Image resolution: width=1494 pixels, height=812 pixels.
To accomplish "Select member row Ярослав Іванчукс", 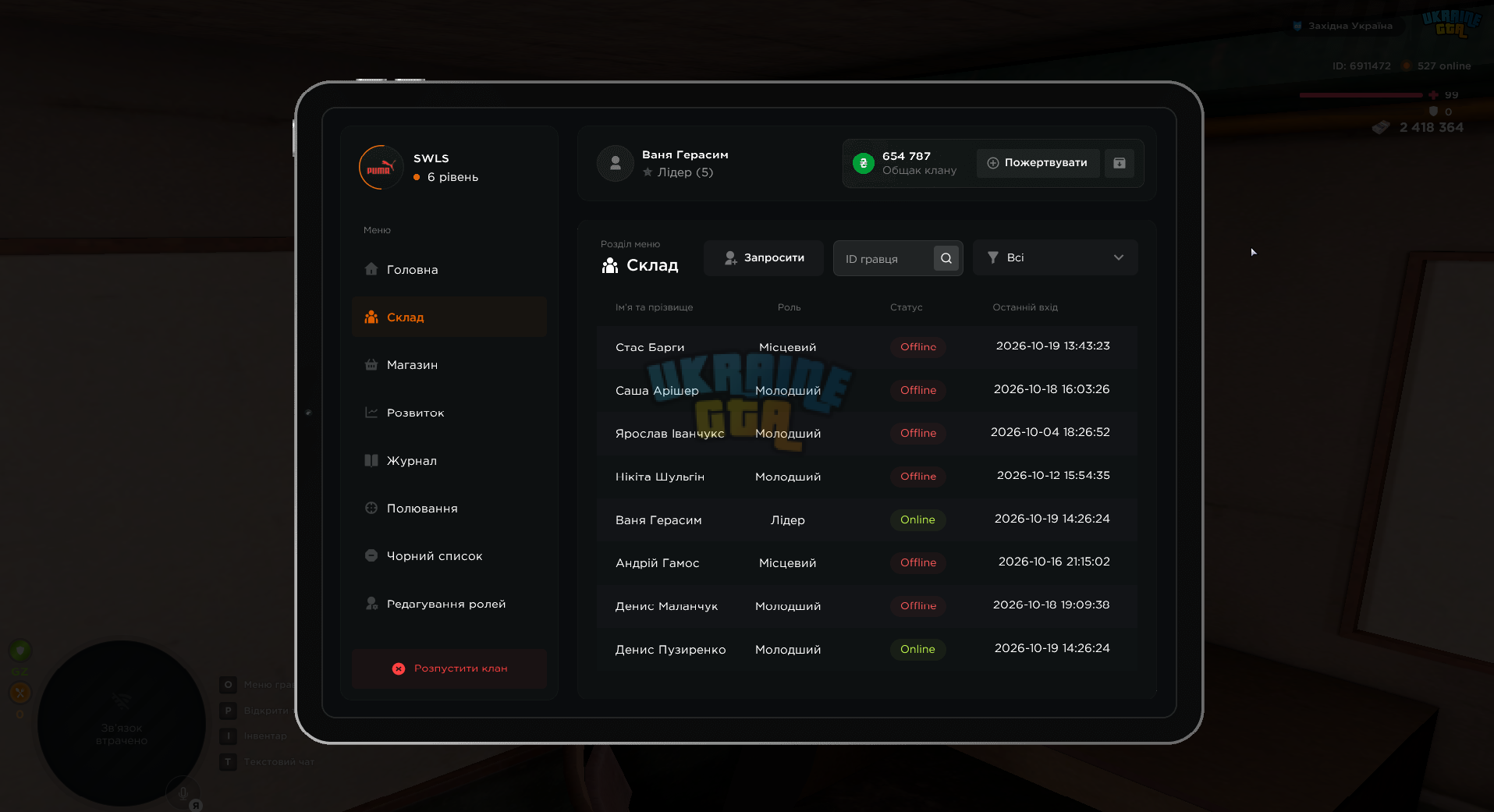I will pyautogui.click(x=867, y=434).
